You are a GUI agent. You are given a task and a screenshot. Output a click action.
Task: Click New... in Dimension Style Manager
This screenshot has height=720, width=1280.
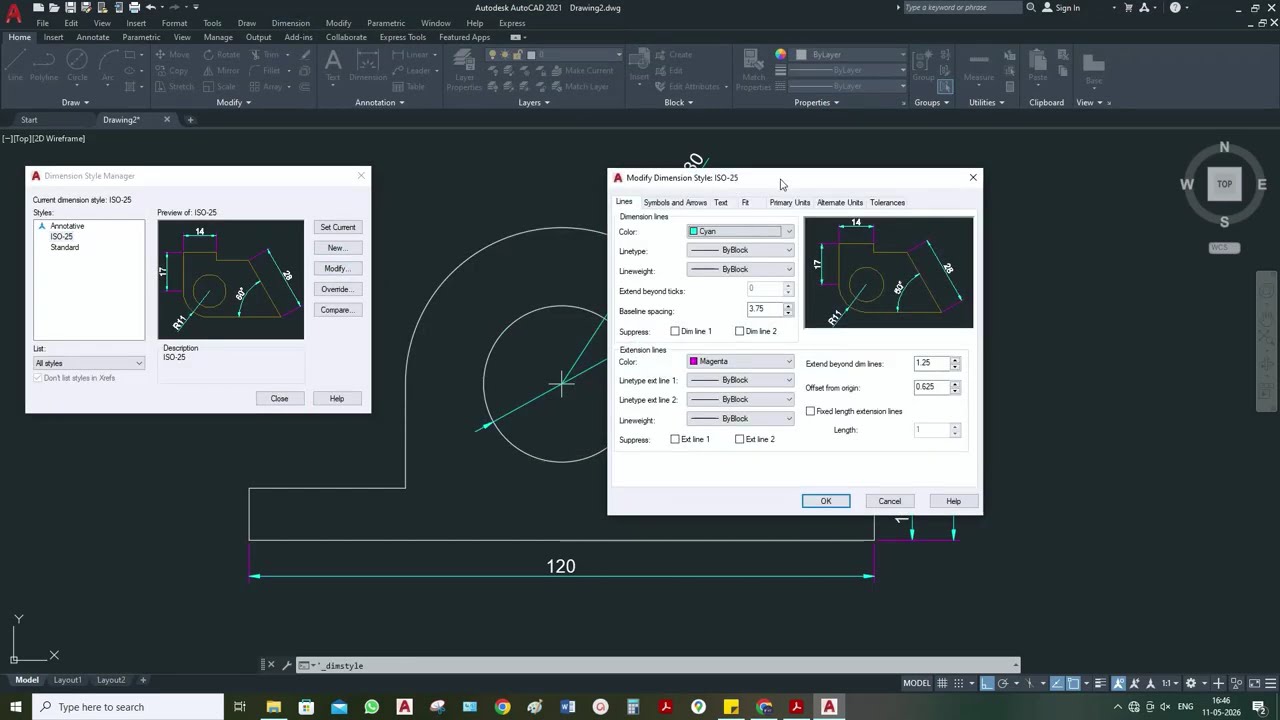coord(338,248)
